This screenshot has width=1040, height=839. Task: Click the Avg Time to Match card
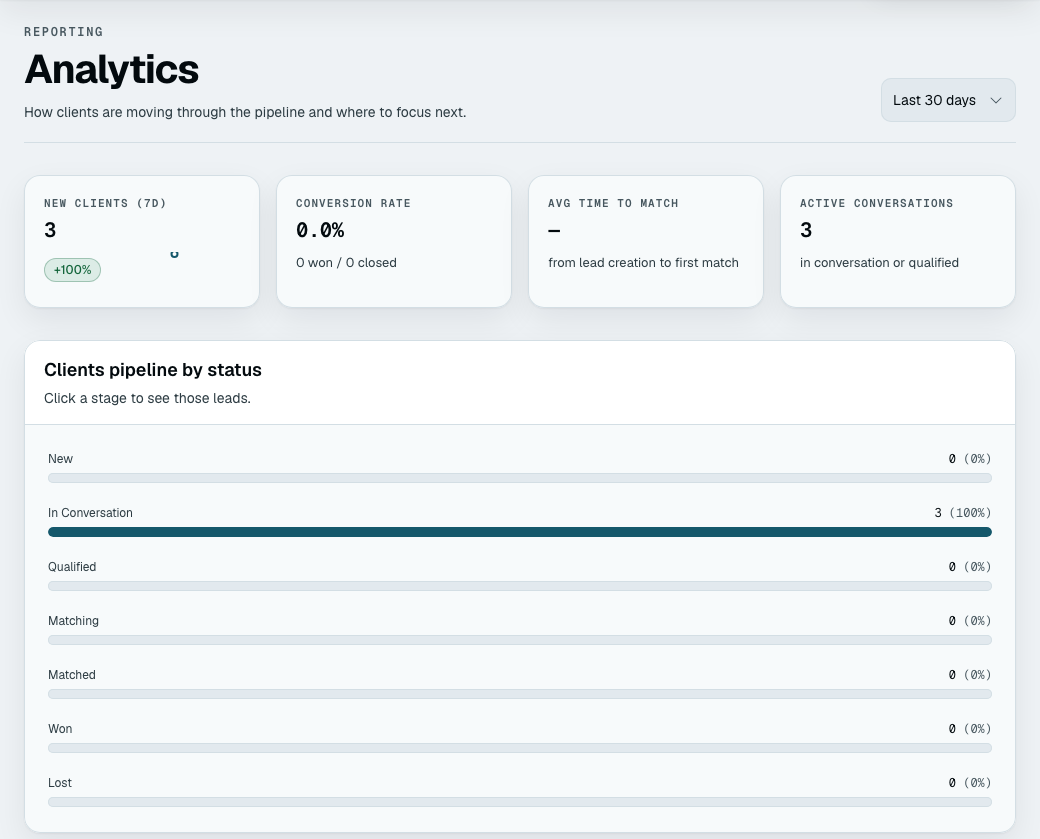(646, 241)
